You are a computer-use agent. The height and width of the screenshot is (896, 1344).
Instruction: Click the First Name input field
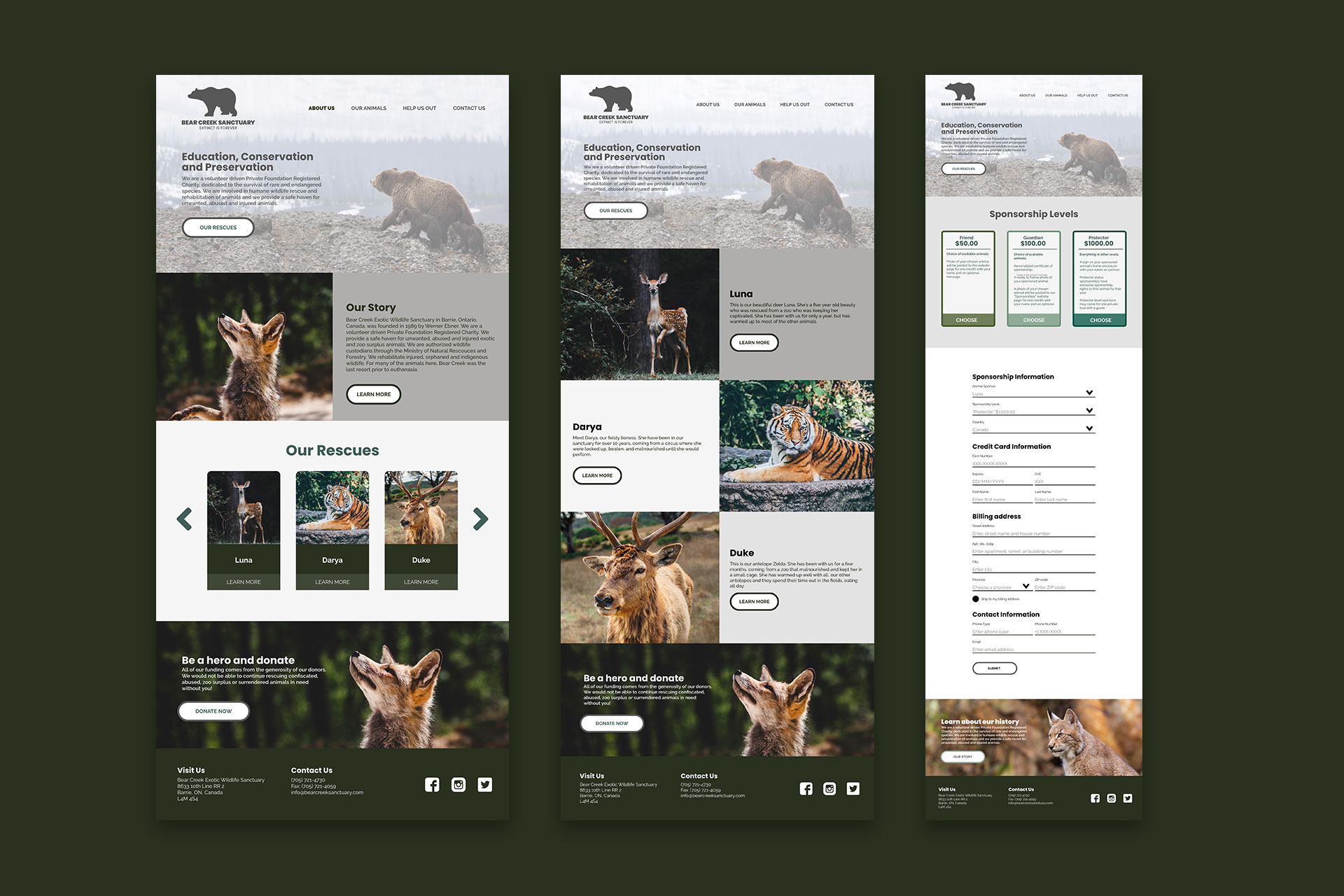click(1002, 500)
